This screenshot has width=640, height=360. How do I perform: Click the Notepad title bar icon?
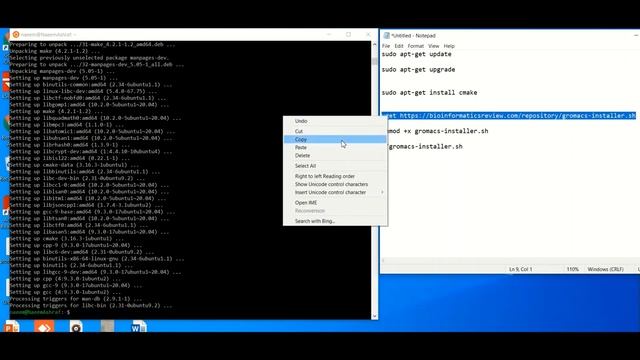pos(386,36)
